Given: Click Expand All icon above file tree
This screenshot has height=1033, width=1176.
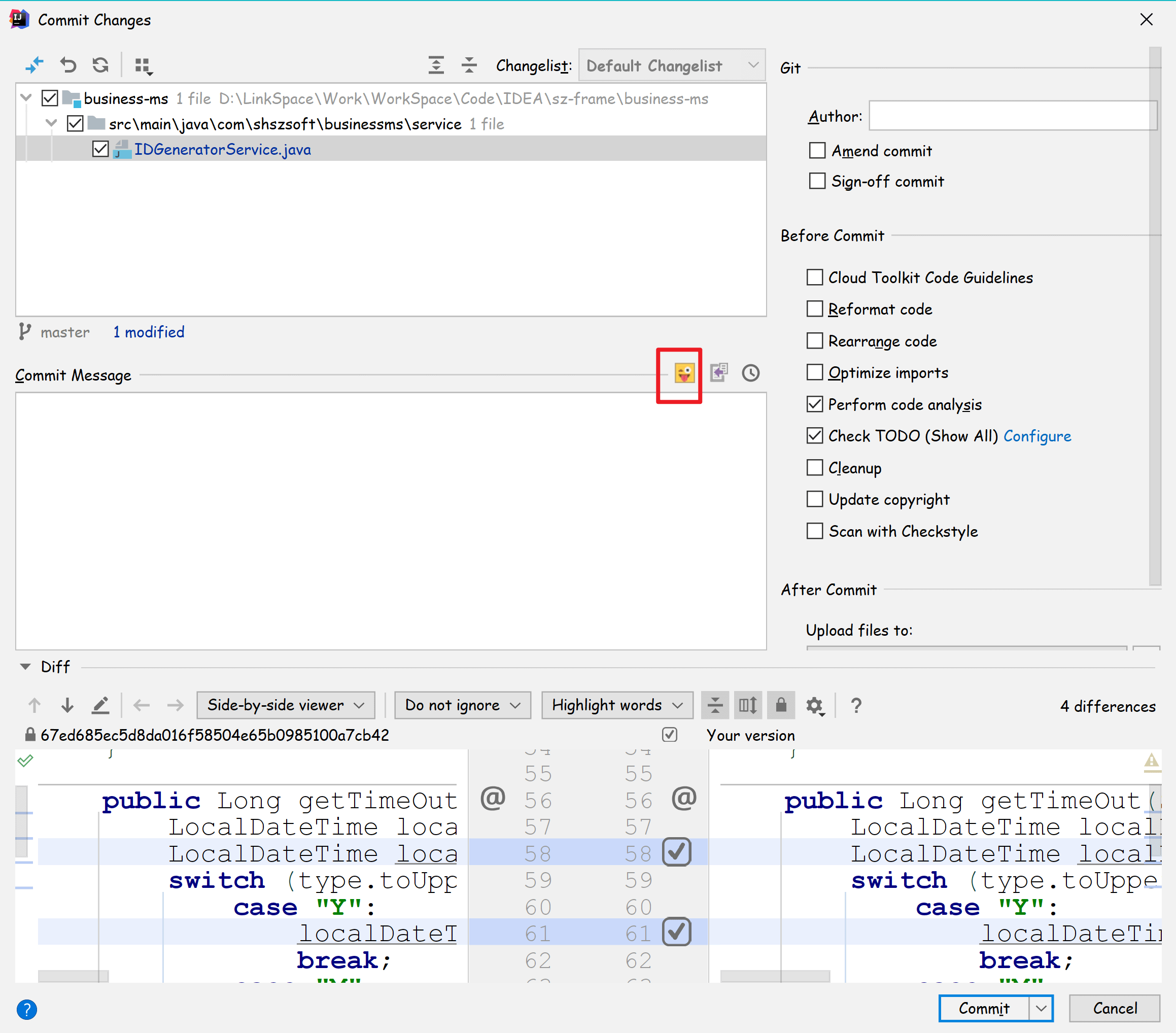Looking at the screenshot, I should coord(436,65).
